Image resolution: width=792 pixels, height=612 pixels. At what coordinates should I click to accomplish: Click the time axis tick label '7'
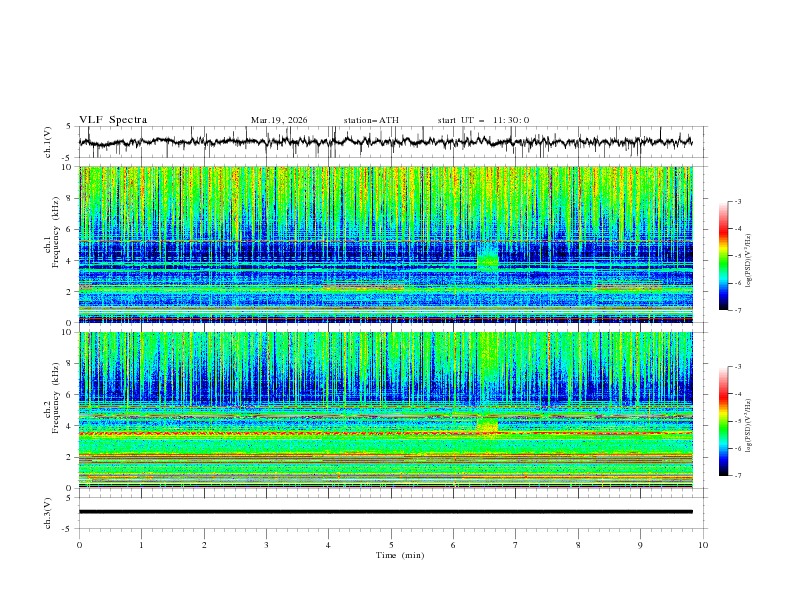pyautogui.click(x=516, y=545)
